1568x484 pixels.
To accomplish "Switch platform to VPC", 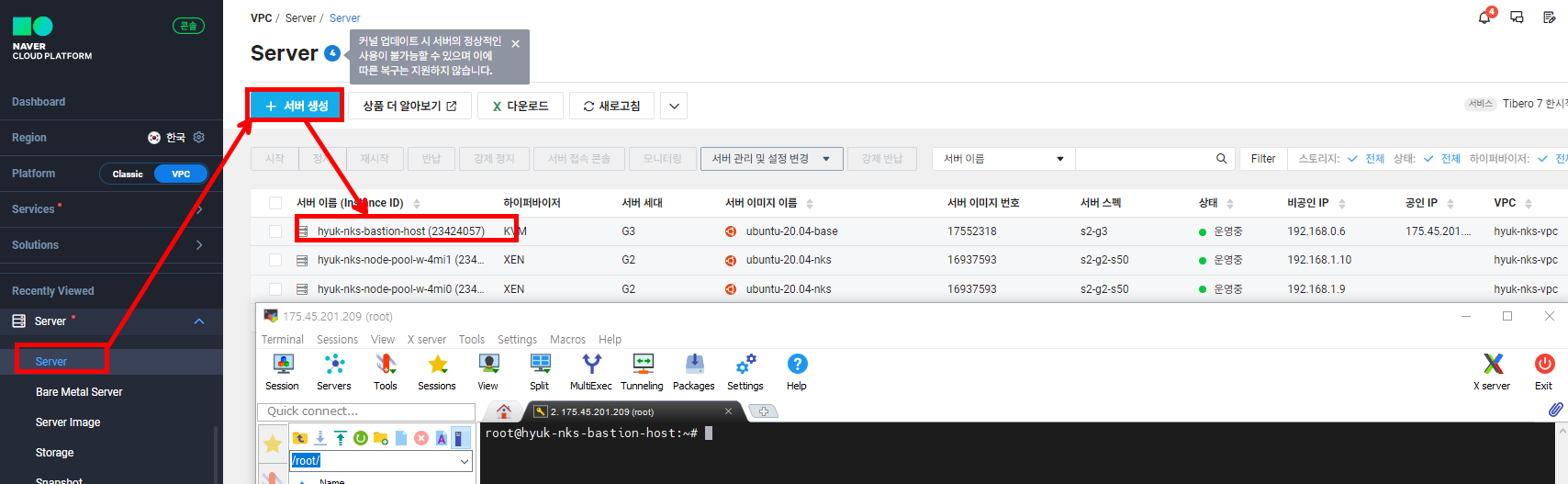I will [181, 174].
